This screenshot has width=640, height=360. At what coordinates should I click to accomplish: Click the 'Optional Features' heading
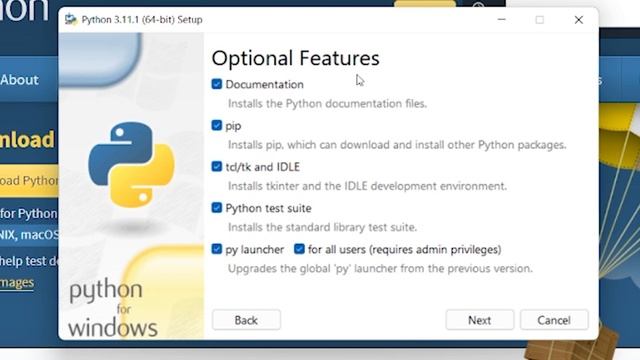point(296,58)
